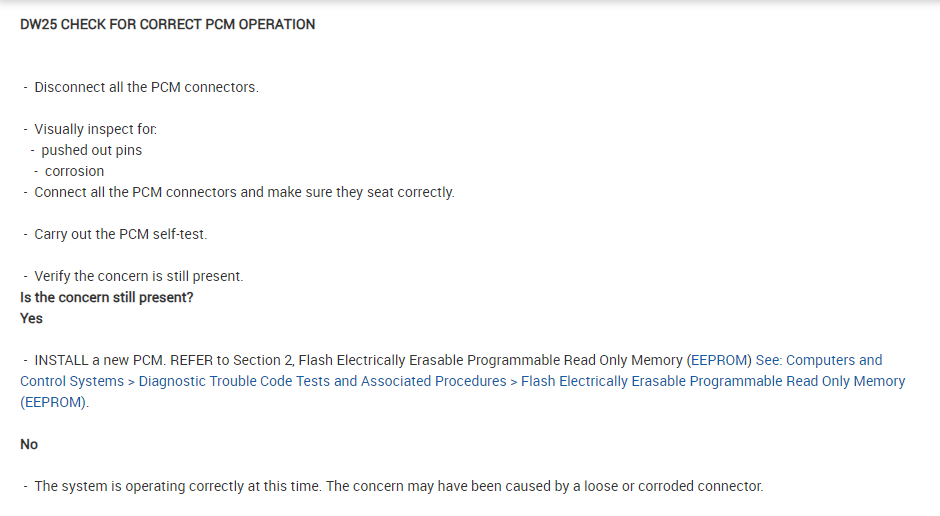Open the 'See: Computers and Control Systems' link
Image resolution: width=940 pixels, height=516 pixels.
[x=818, y=360]
